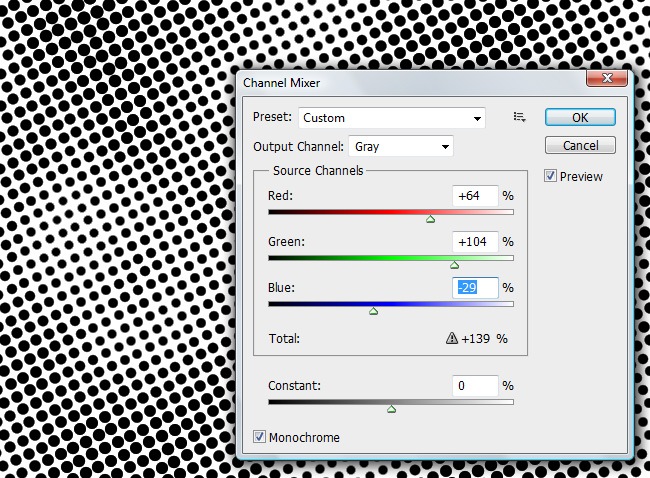Open the Preset dropdown showing Custom
This screenshot has height=478, width=650.
(x=392, y=118)
